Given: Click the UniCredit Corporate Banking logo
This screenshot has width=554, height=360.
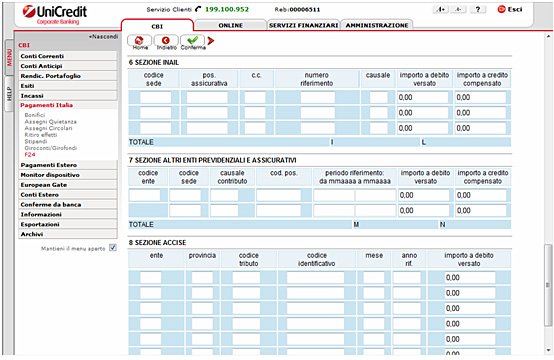Looking at the screenshot, I should click(55, 15).
